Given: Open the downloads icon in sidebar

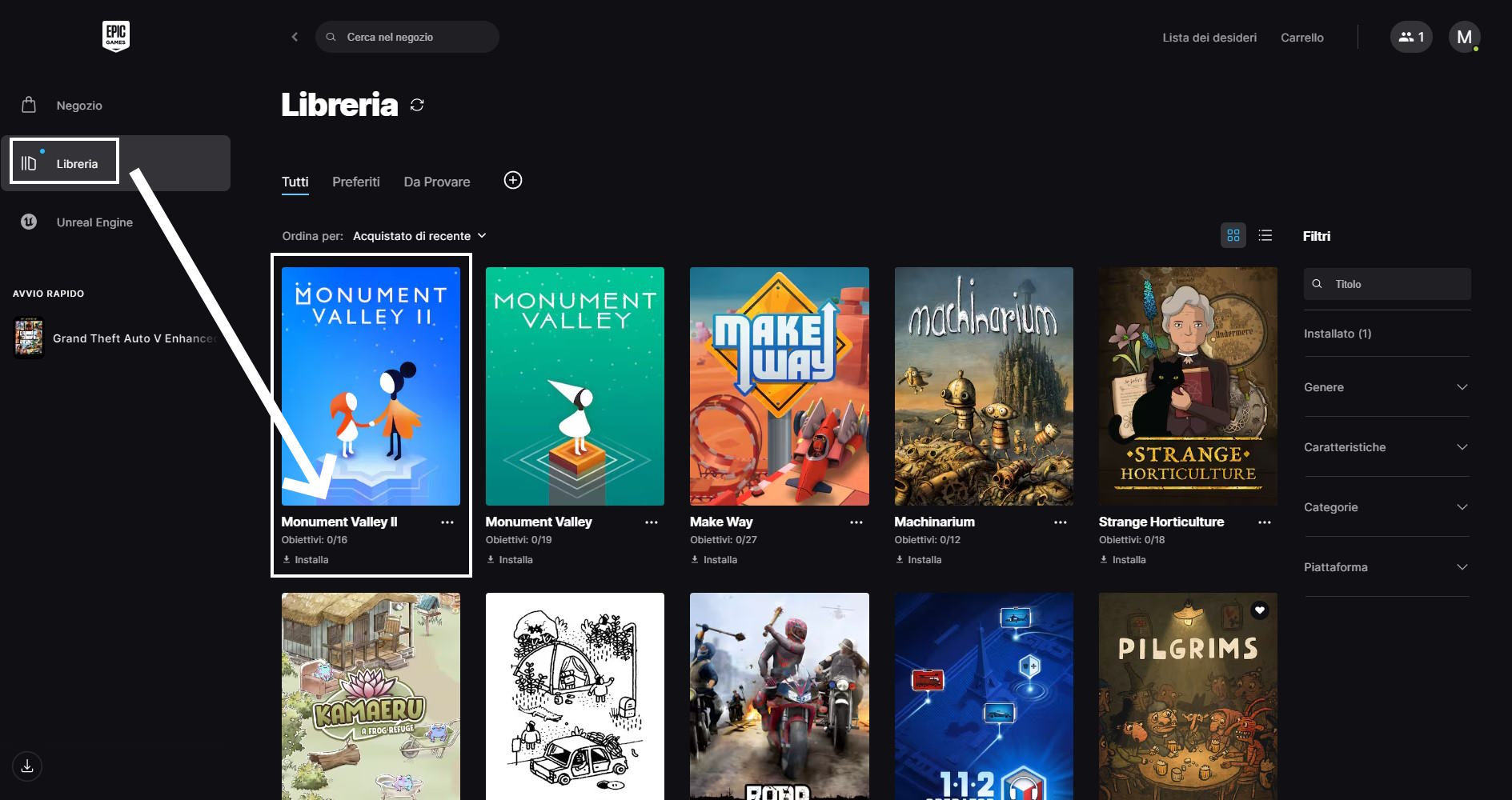Looking at the screenshot, I should 27,766.
